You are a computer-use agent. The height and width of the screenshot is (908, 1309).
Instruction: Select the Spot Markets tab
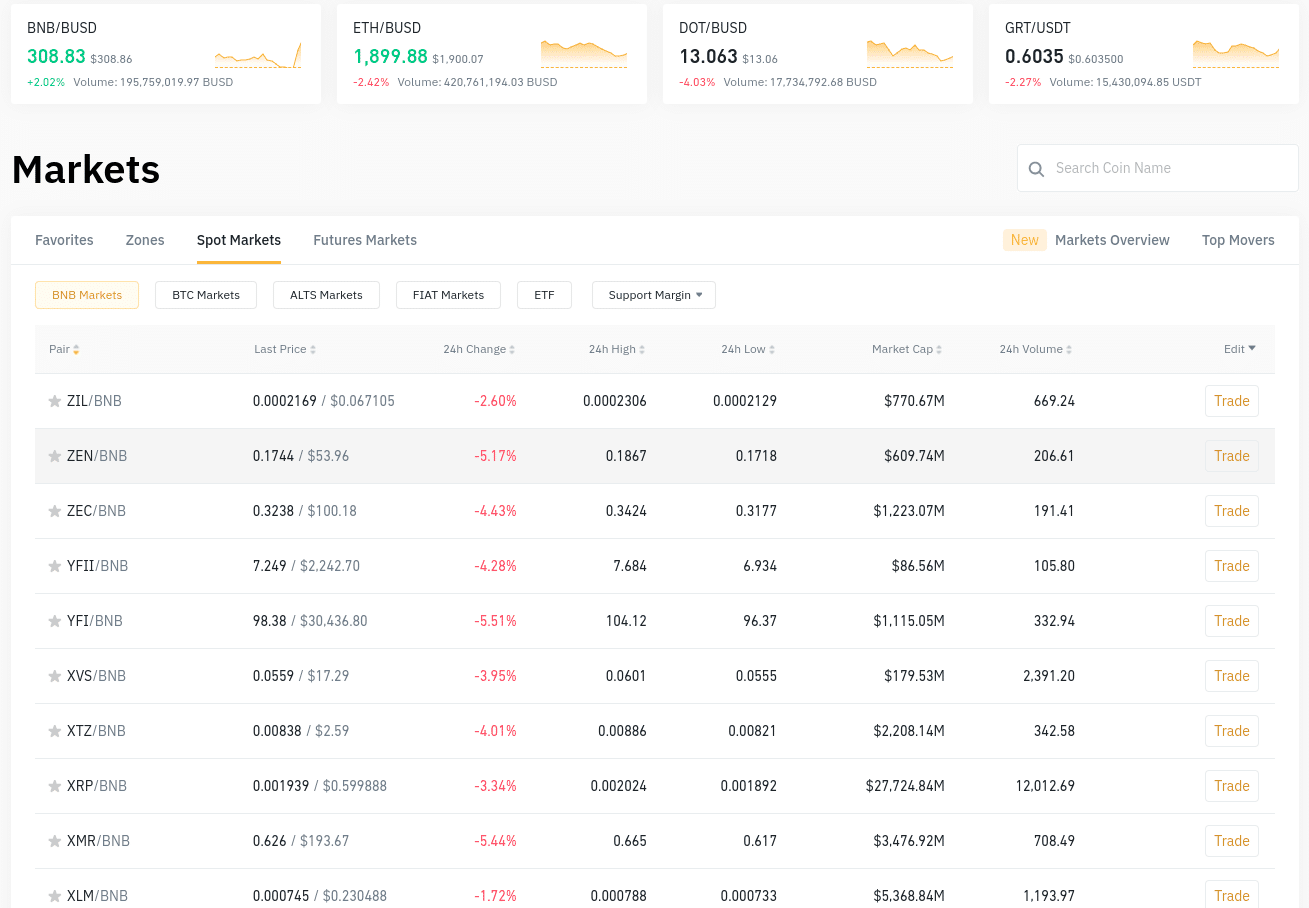coord(239,240)
